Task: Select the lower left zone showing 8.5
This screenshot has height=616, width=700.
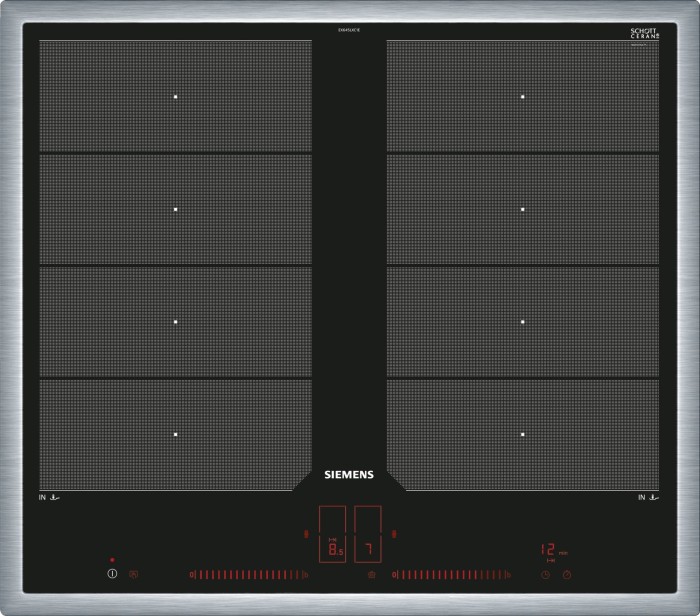Action: pyautogui.click(x=332, y=549)
